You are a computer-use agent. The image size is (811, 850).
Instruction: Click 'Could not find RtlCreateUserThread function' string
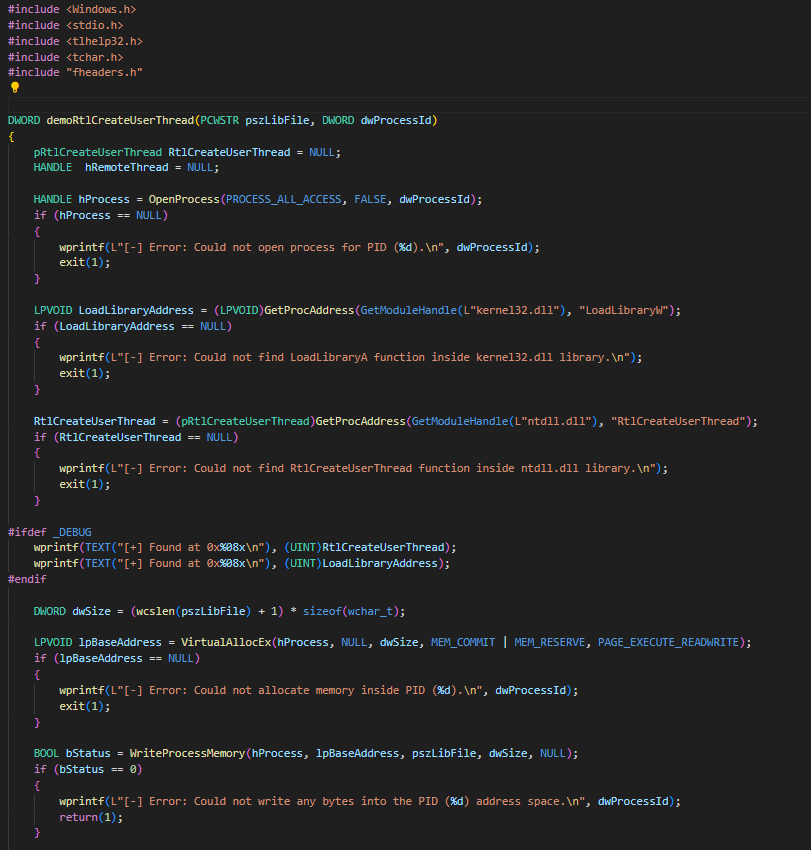(332, 468)
